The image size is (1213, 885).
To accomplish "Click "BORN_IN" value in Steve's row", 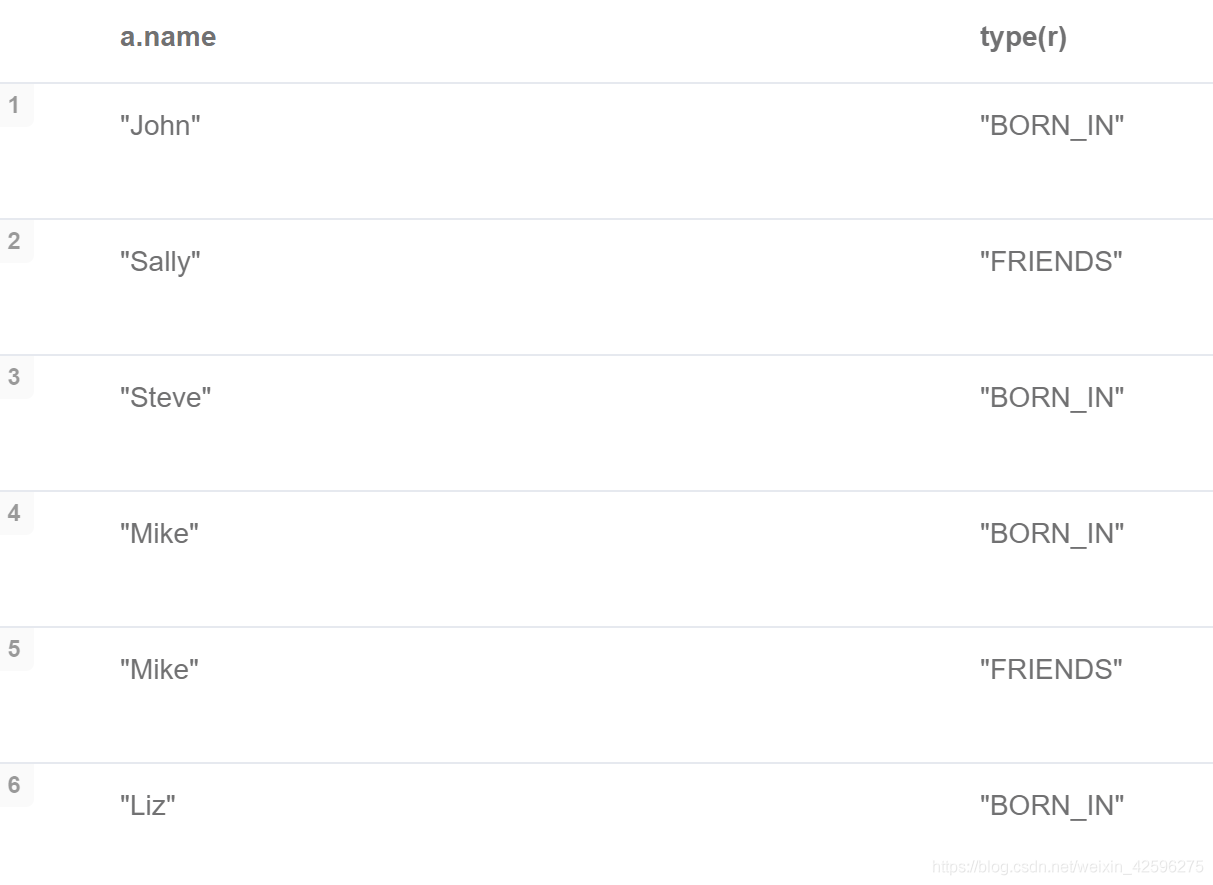I will tap(1052, 398).
